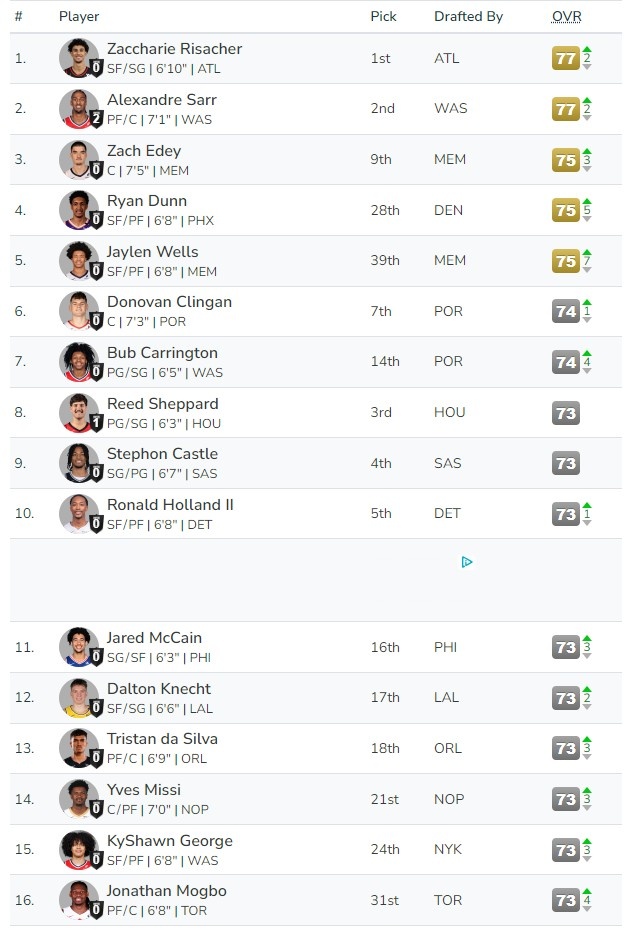This screenshot has width=628, height=930.
Task: Open Ronald Holland II's name link
Action: click(x=170, y=505)
